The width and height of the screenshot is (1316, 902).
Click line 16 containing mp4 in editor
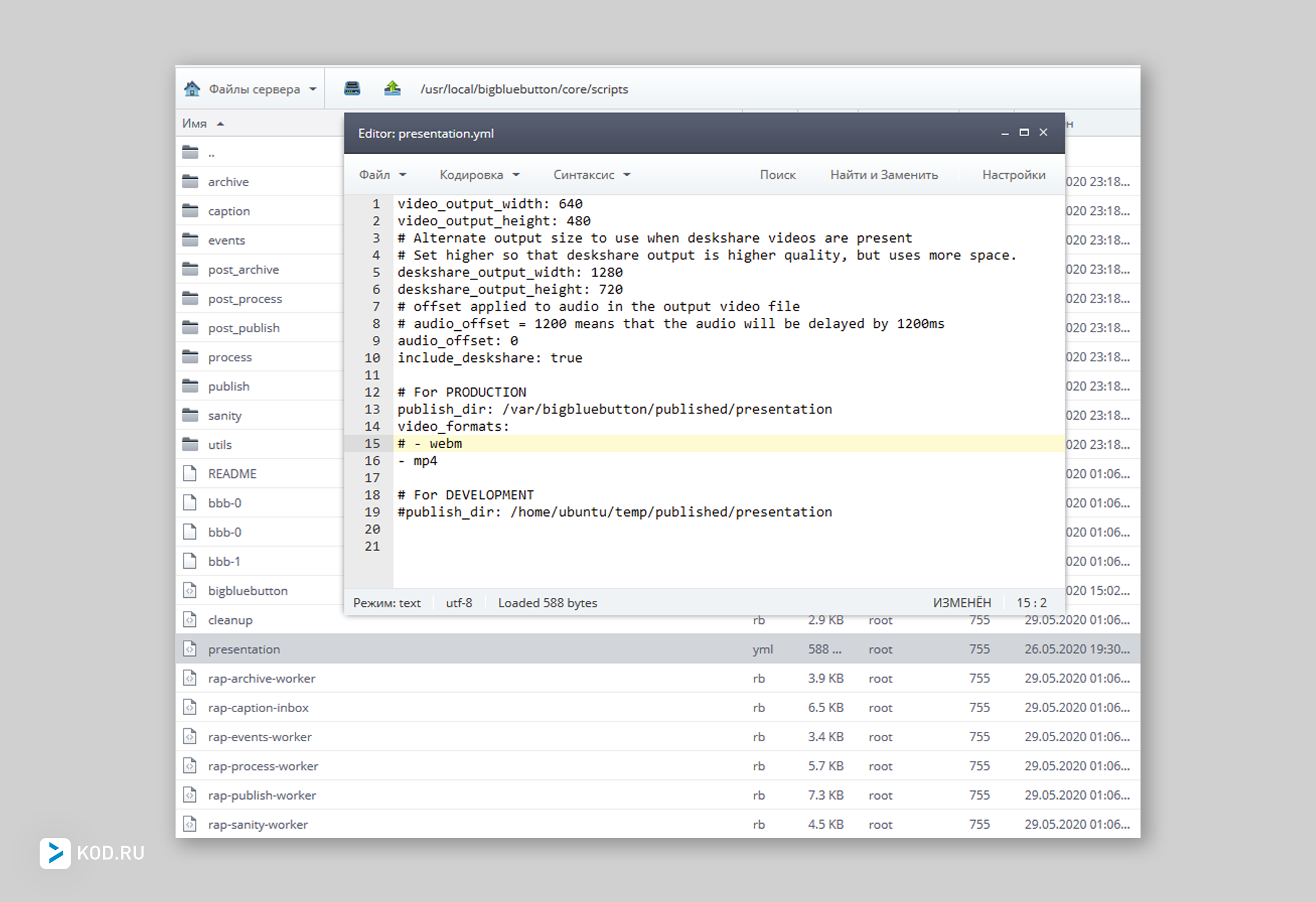(x=426, y=461)
